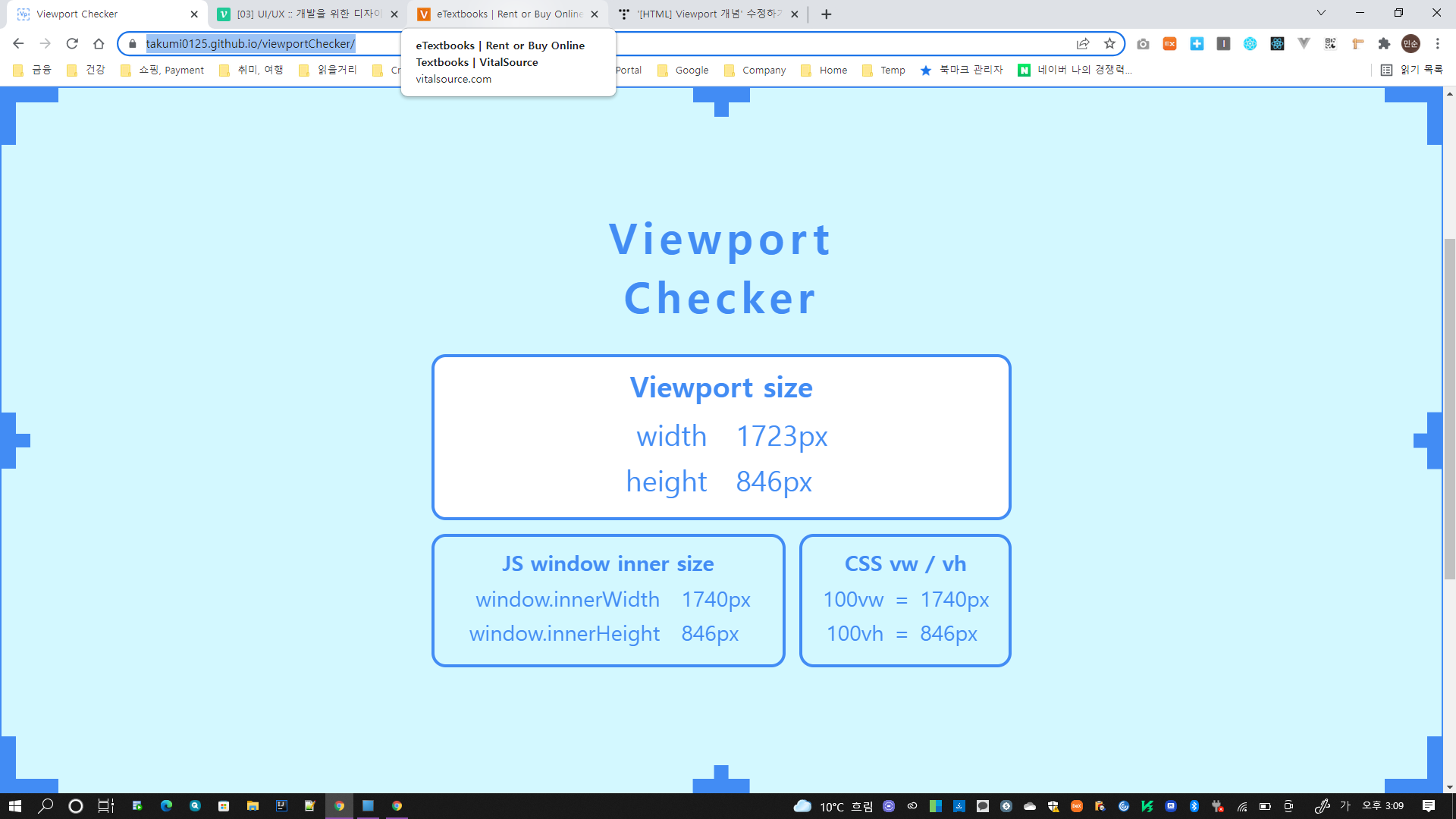Expand the tab search chevron

coord(1321,13)
